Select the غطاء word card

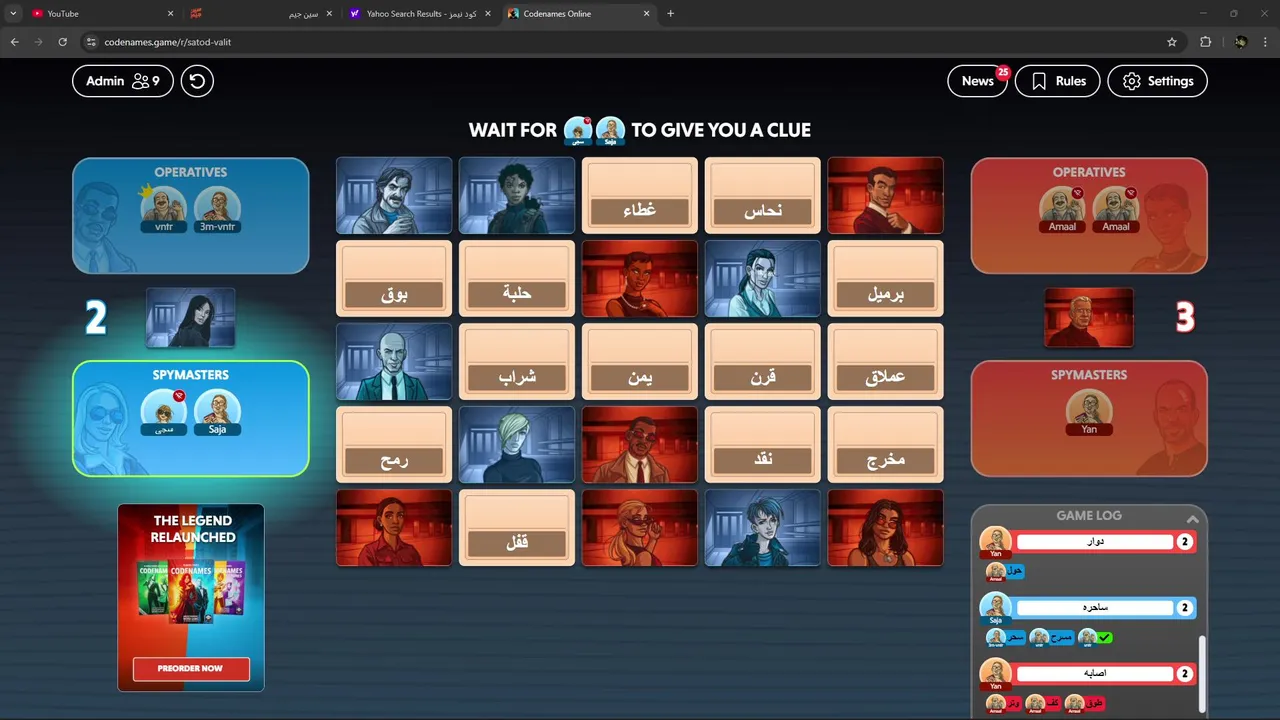coord(640,195)
